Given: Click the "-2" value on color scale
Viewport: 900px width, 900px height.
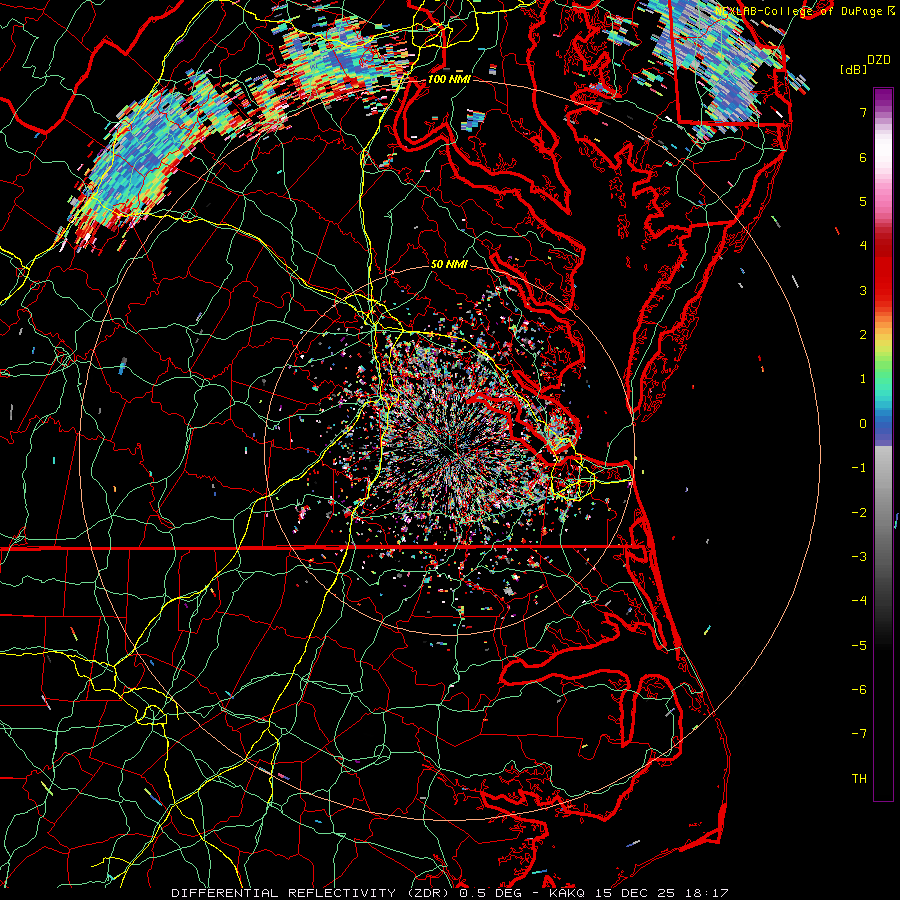Looking at the screenshot, I should (x=859, y=513).
